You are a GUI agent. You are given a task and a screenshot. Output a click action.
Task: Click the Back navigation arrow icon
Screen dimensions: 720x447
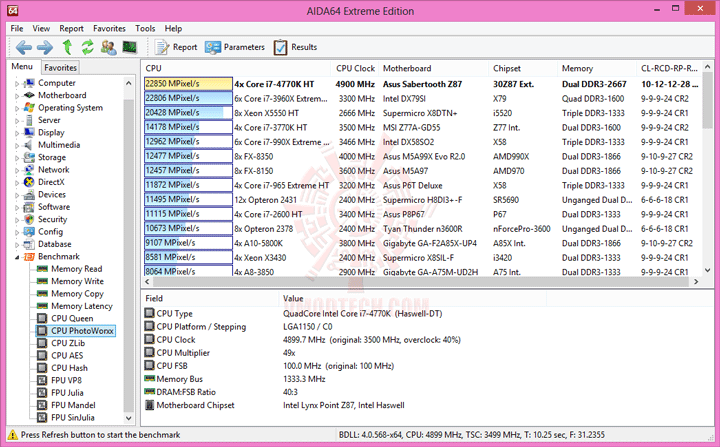(x=23, y=47)
